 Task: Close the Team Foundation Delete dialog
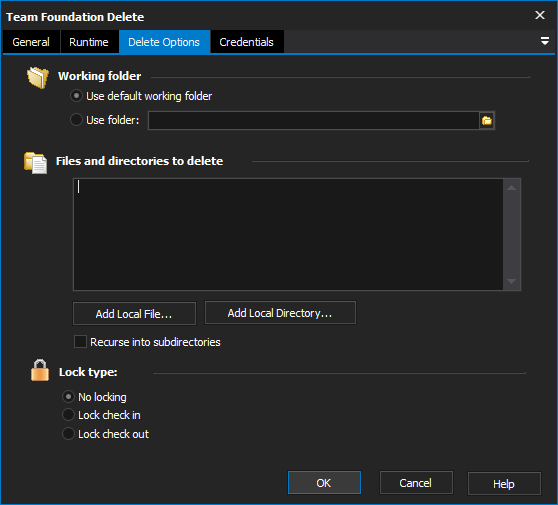click(x=539, y=15)
